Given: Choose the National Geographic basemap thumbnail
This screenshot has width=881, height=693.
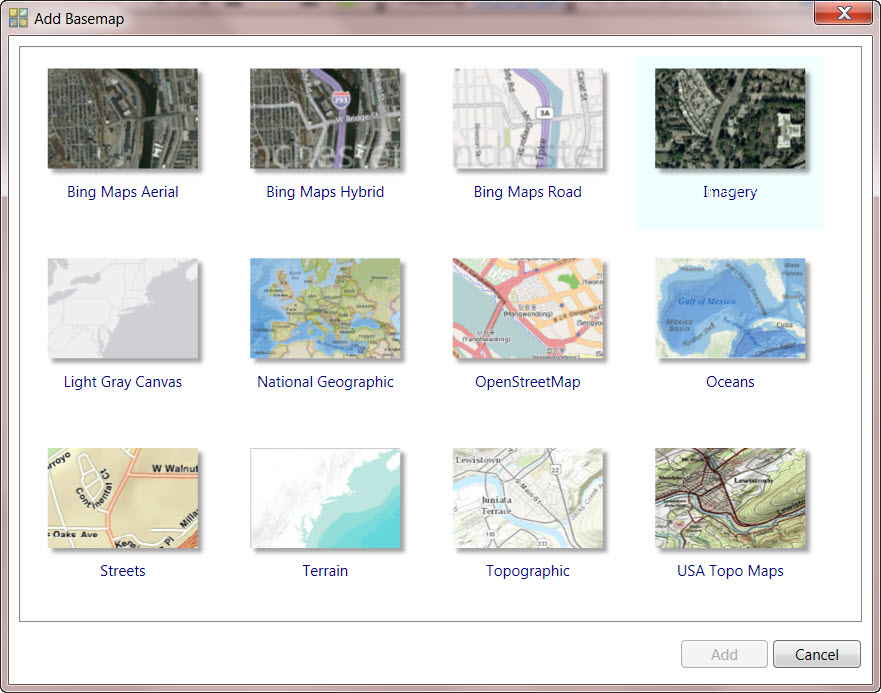Looking at the screenshot, I should point(325,308).
